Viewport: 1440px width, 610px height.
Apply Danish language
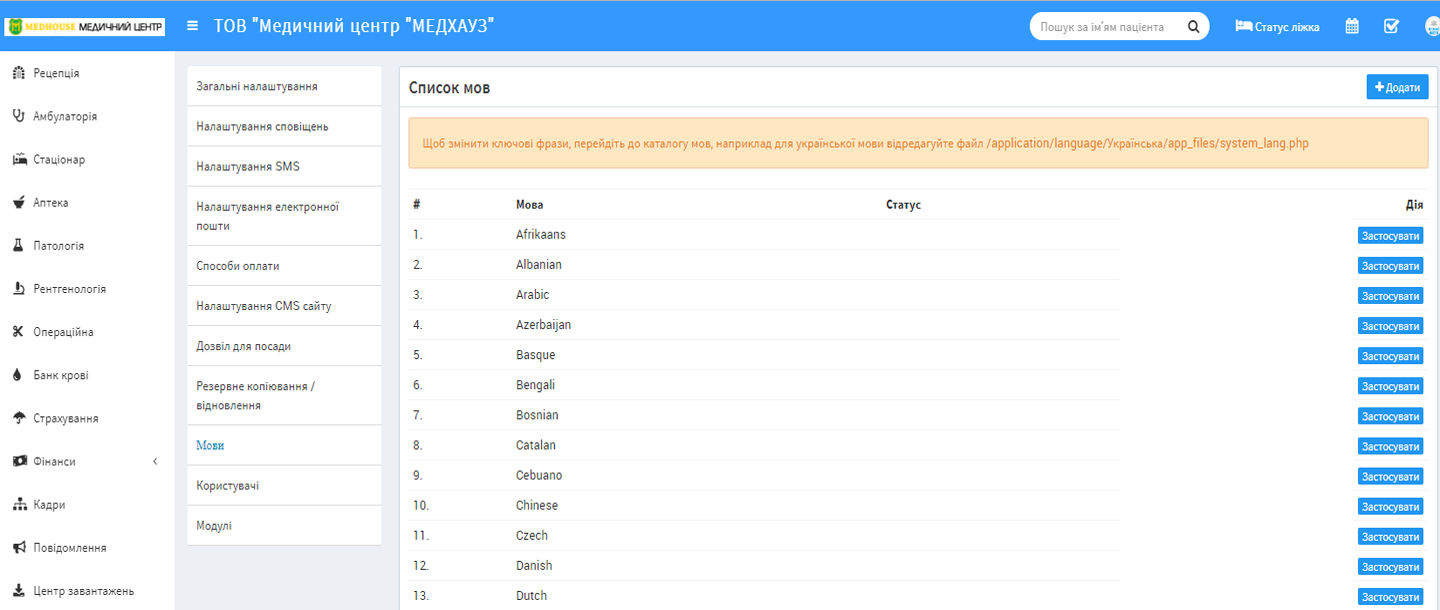[x=1390, y=567]
